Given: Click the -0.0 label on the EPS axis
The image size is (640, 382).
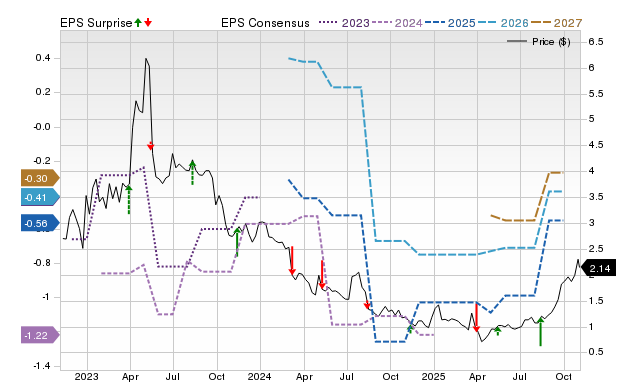Looking at the screenshot, I should (42, 127).
